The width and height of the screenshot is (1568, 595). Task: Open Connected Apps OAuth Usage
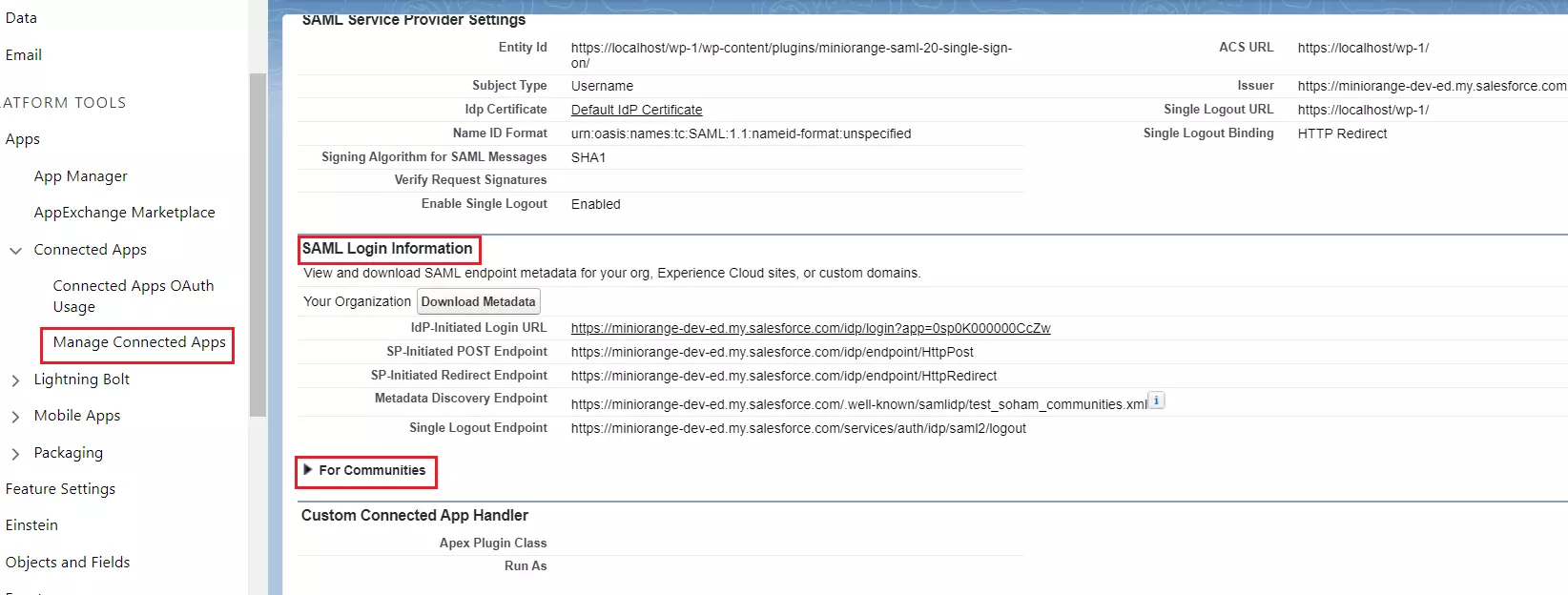(134, 296)
